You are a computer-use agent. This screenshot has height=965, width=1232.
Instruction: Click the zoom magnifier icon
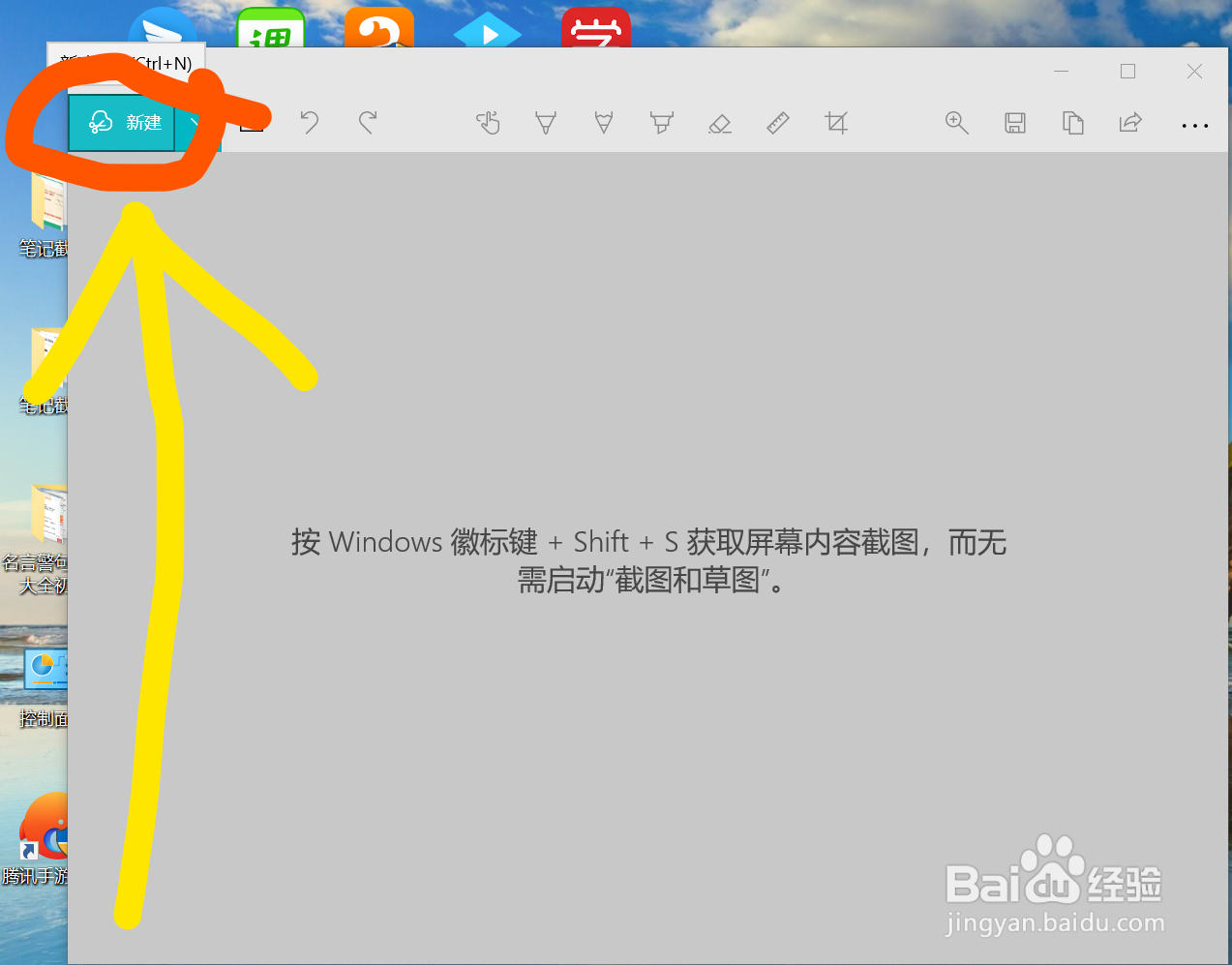(x=957, y=123)
